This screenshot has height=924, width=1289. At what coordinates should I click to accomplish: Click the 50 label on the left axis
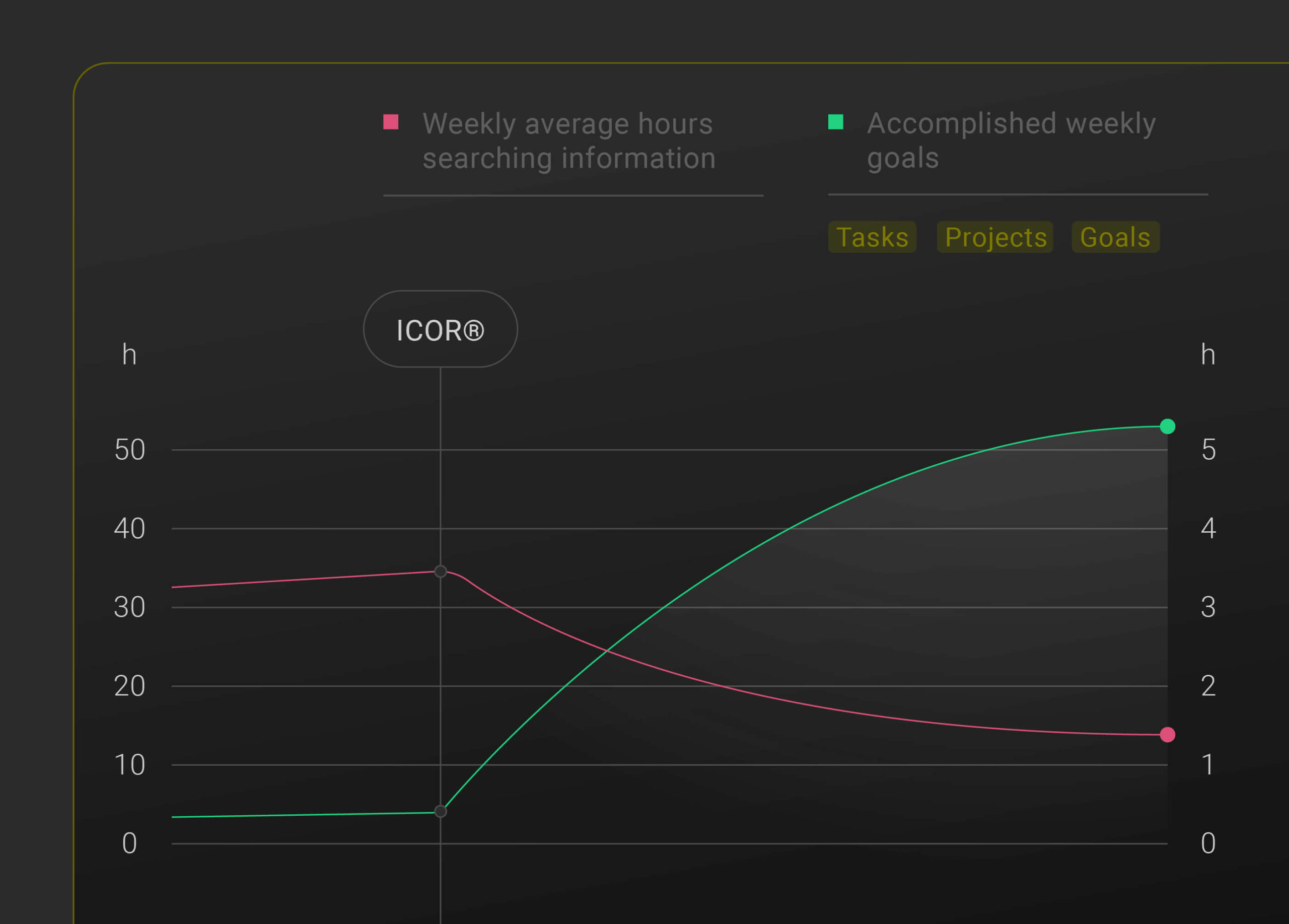click(129, 450)
